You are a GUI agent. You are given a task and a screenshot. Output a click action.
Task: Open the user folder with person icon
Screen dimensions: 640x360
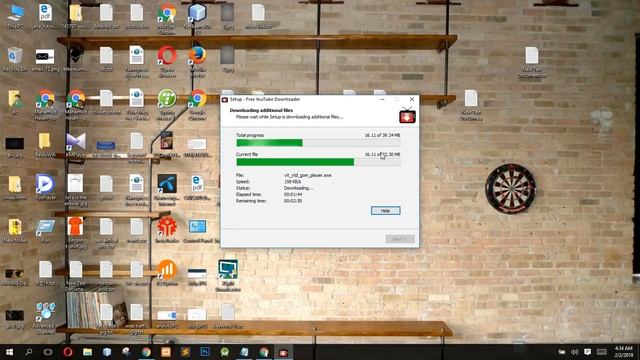(15, 103)
